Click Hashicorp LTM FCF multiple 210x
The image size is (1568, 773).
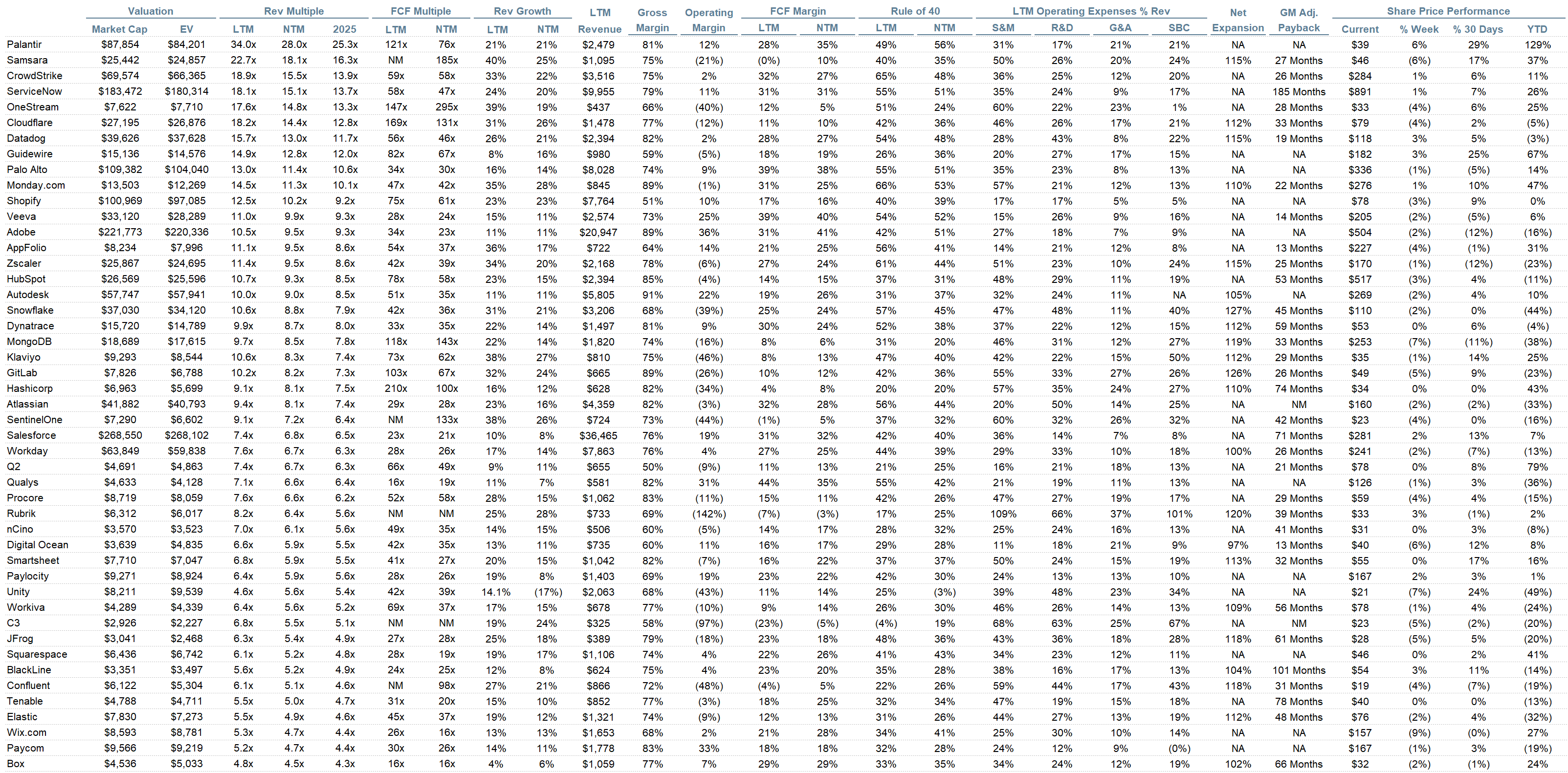396,388
